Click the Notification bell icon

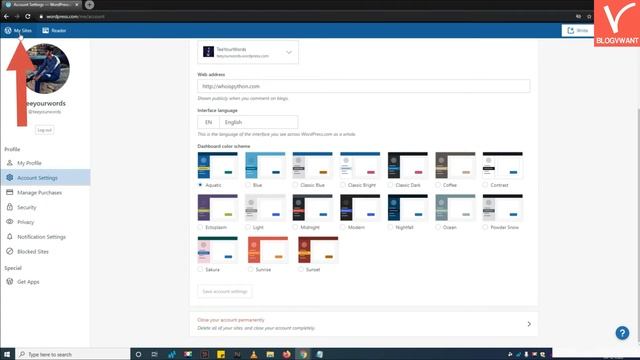pos(10,236)
